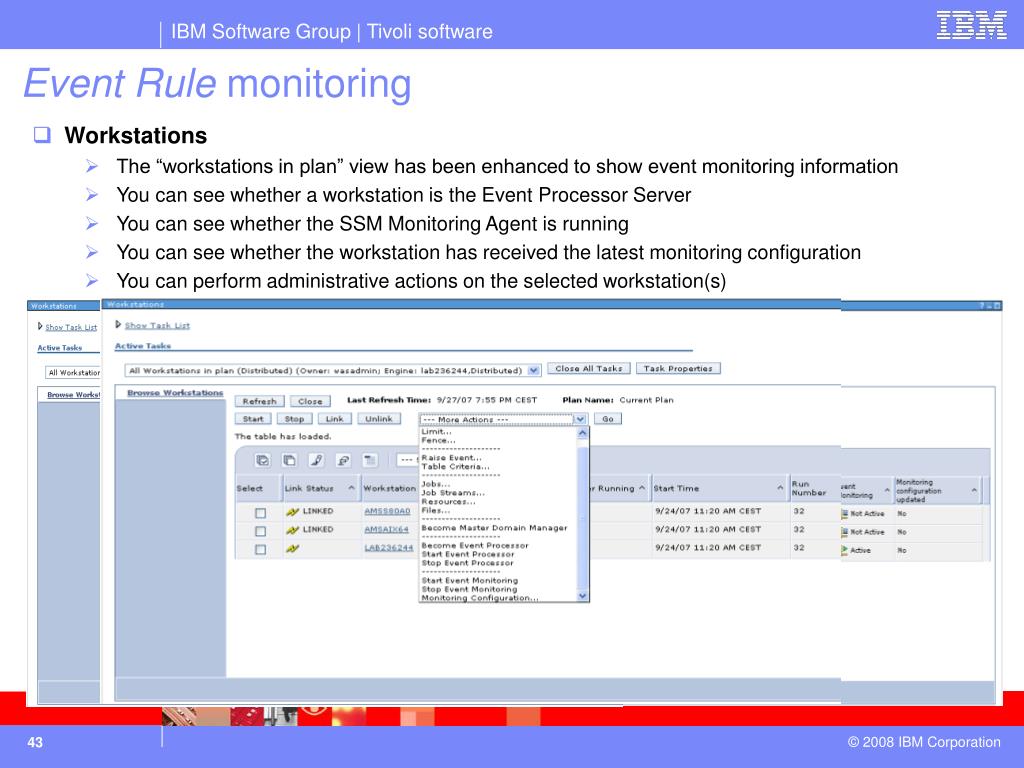Click the fourth table toolbar icon
The height and width of the screenshot is (768, 1024).
tap(344, 460)
